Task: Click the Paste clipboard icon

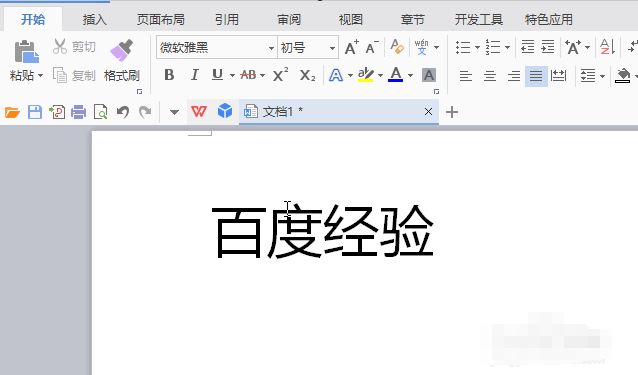Action: [x=27, y=52]
